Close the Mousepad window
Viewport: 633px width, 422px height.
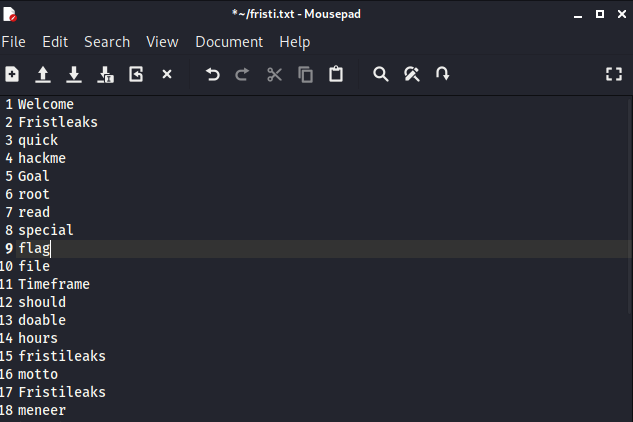click(622, 15)
